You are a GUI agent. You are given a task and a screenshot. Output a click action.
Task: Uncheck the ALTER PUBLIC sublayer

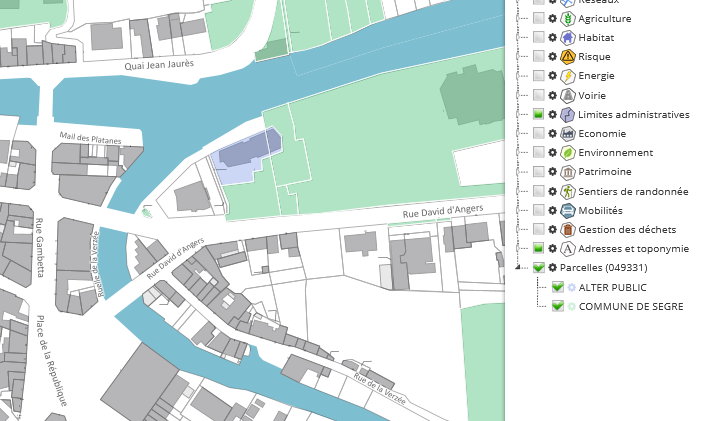(558, 287)
